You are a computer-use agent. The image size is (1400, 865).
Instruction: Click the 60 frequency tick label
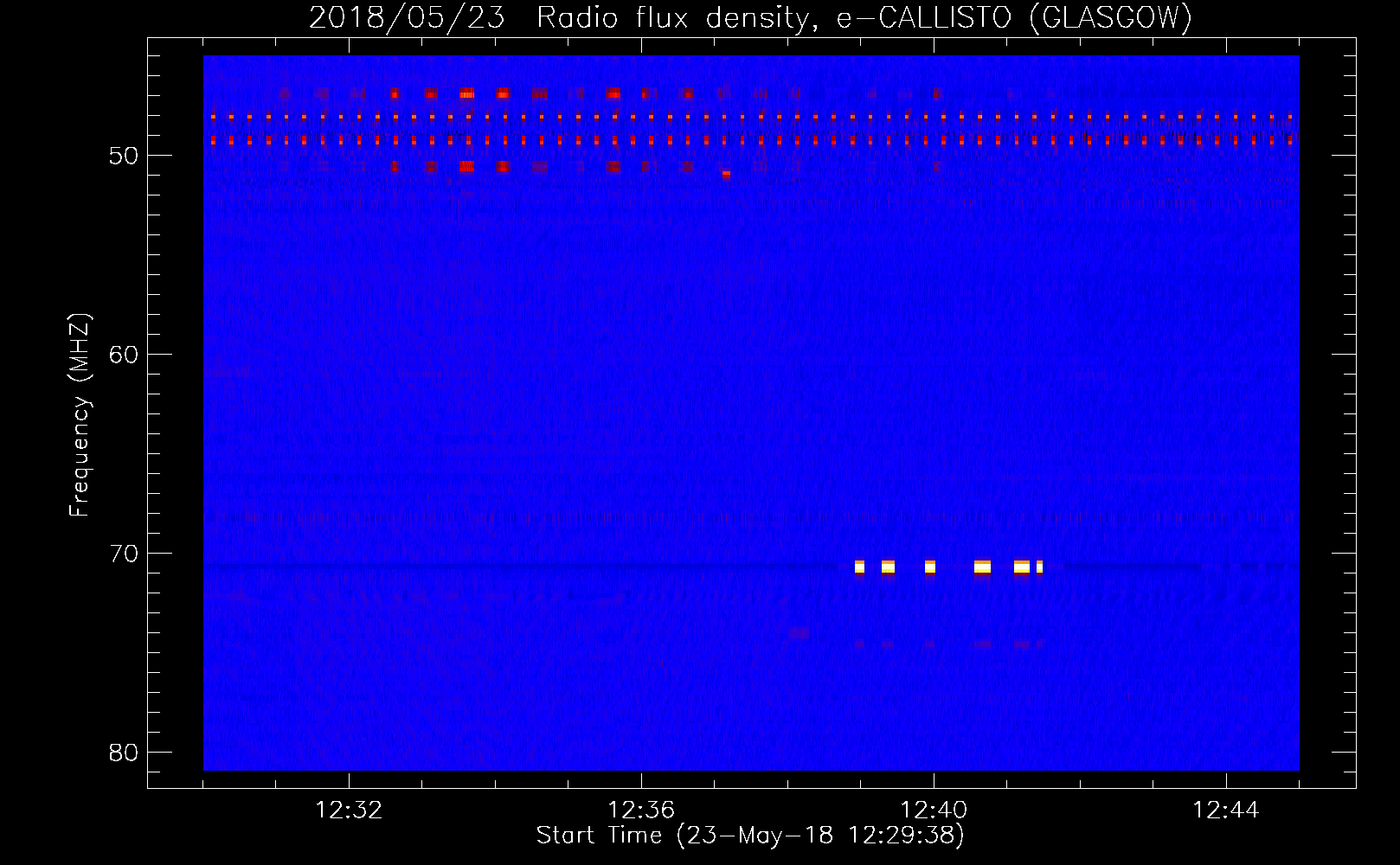point(124,355)
